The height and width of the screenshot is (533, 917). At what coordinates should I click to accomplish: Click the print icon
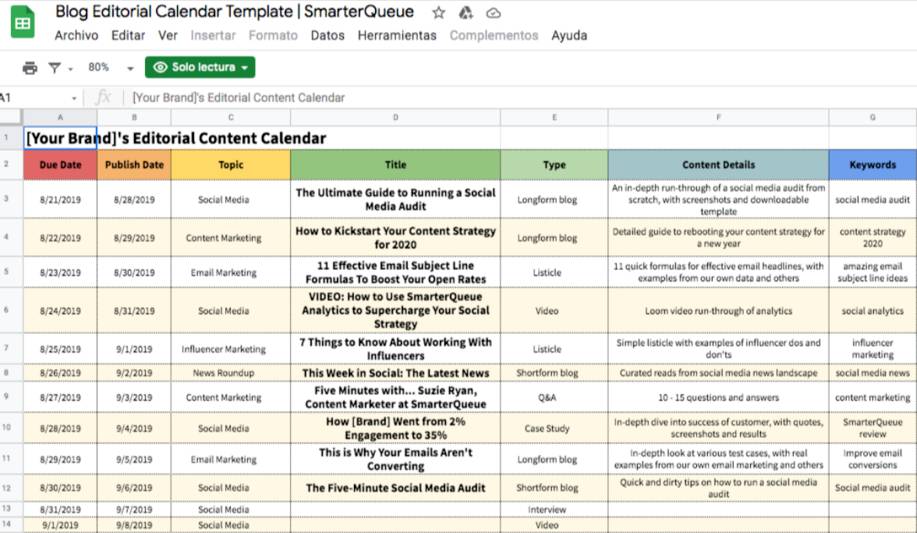(x=29, y=68)
